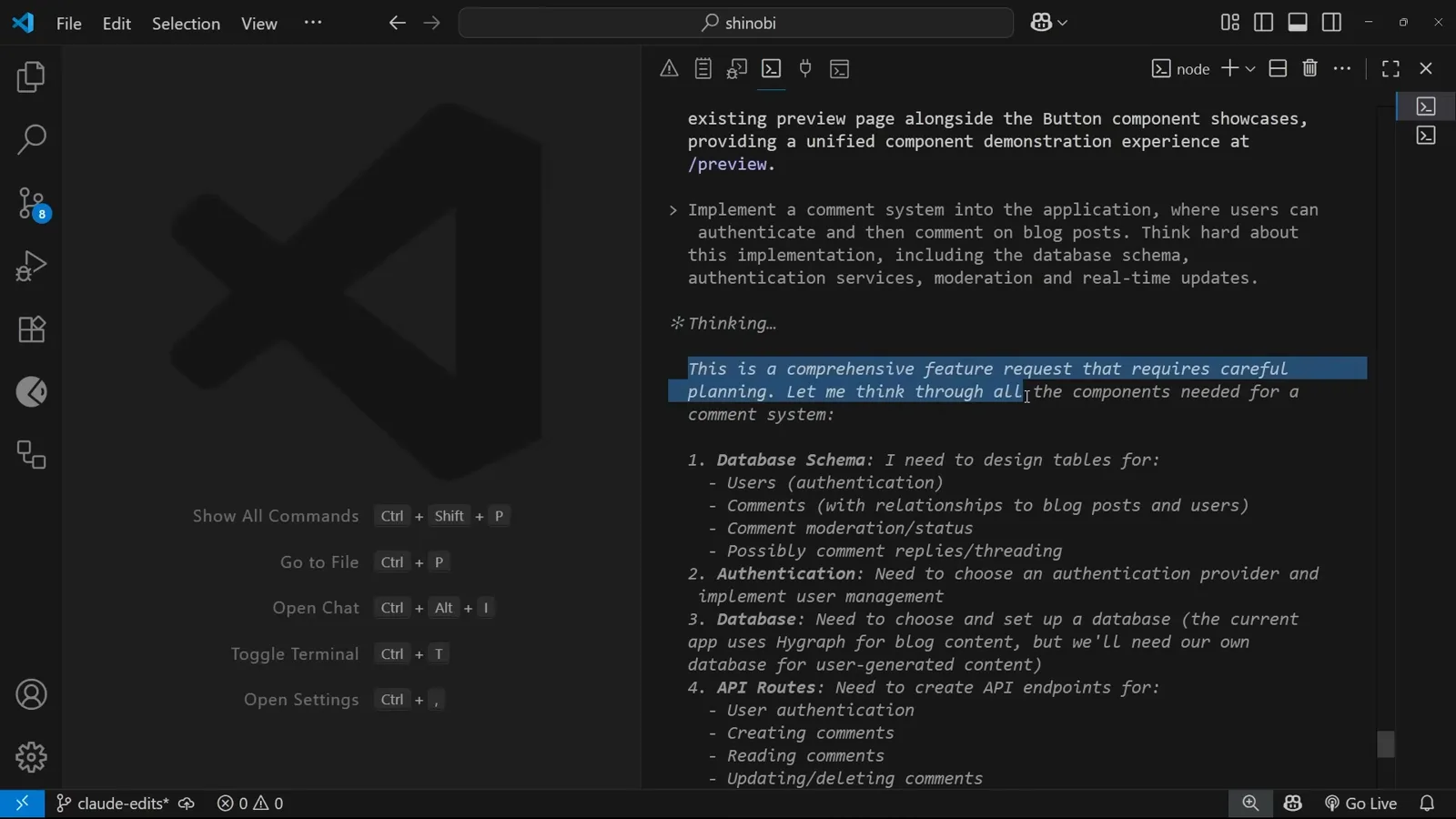
Task: Click 'API Routes' heading in terminal output
Action: tap(765, 688)
